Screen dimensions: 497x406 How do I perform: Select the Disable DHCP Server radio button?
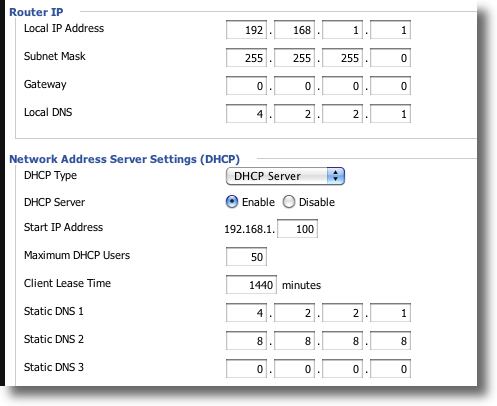pyautogui.click(x=289, y=202)
